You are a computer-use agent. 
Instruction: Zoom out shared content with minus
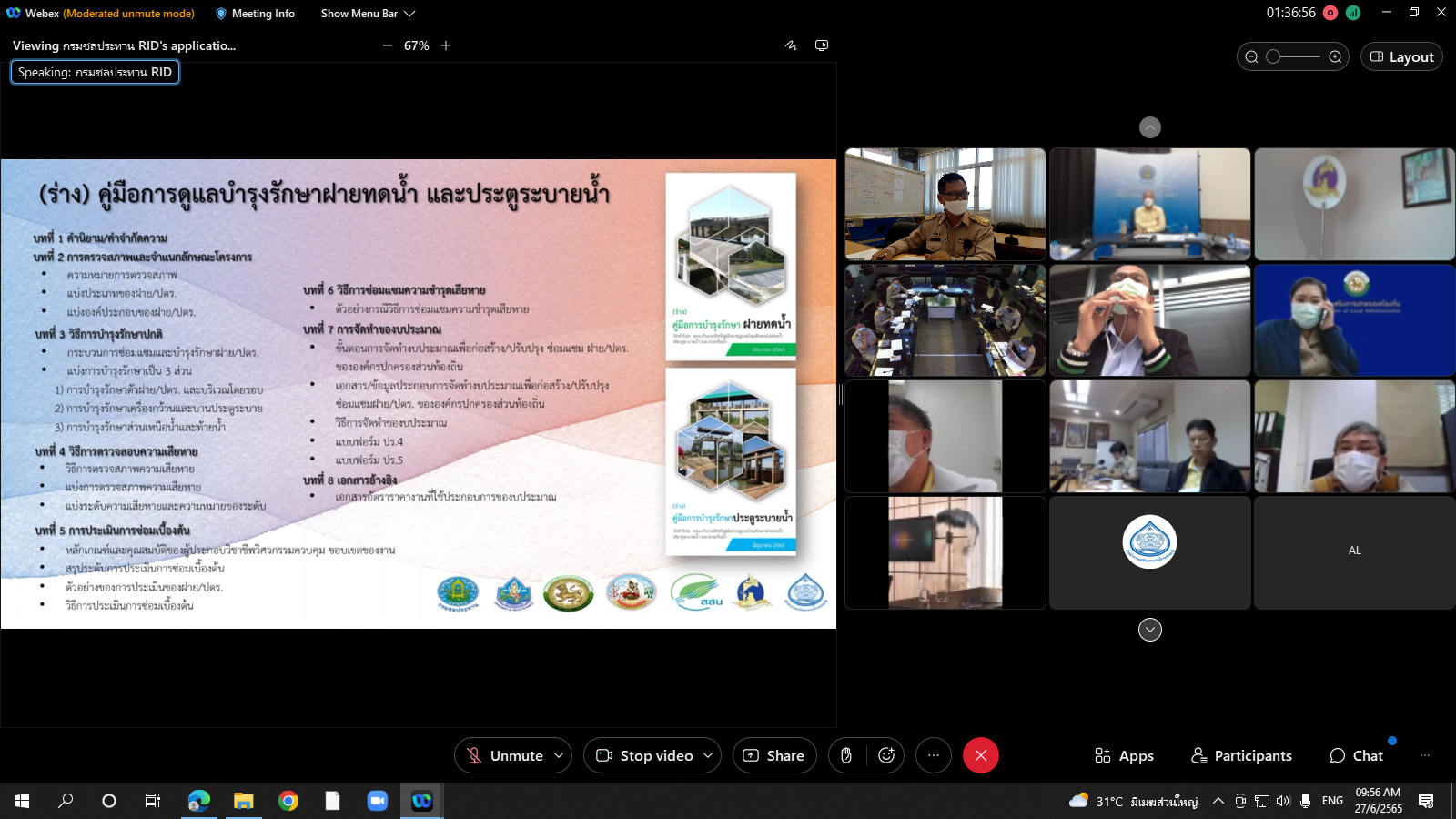point(388,45)
